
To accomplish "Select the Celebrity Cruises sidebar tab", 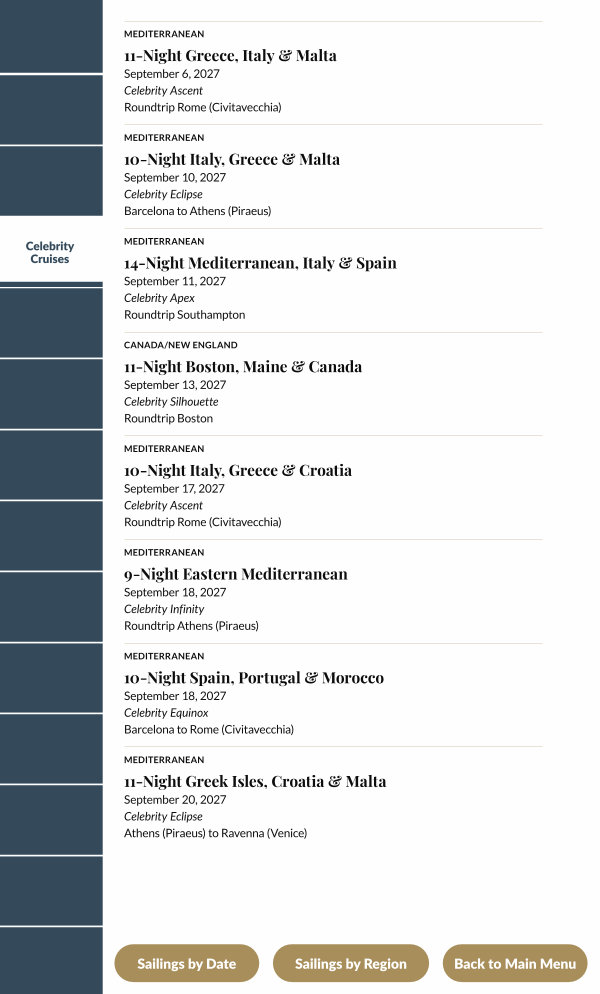I will point(50,252).
